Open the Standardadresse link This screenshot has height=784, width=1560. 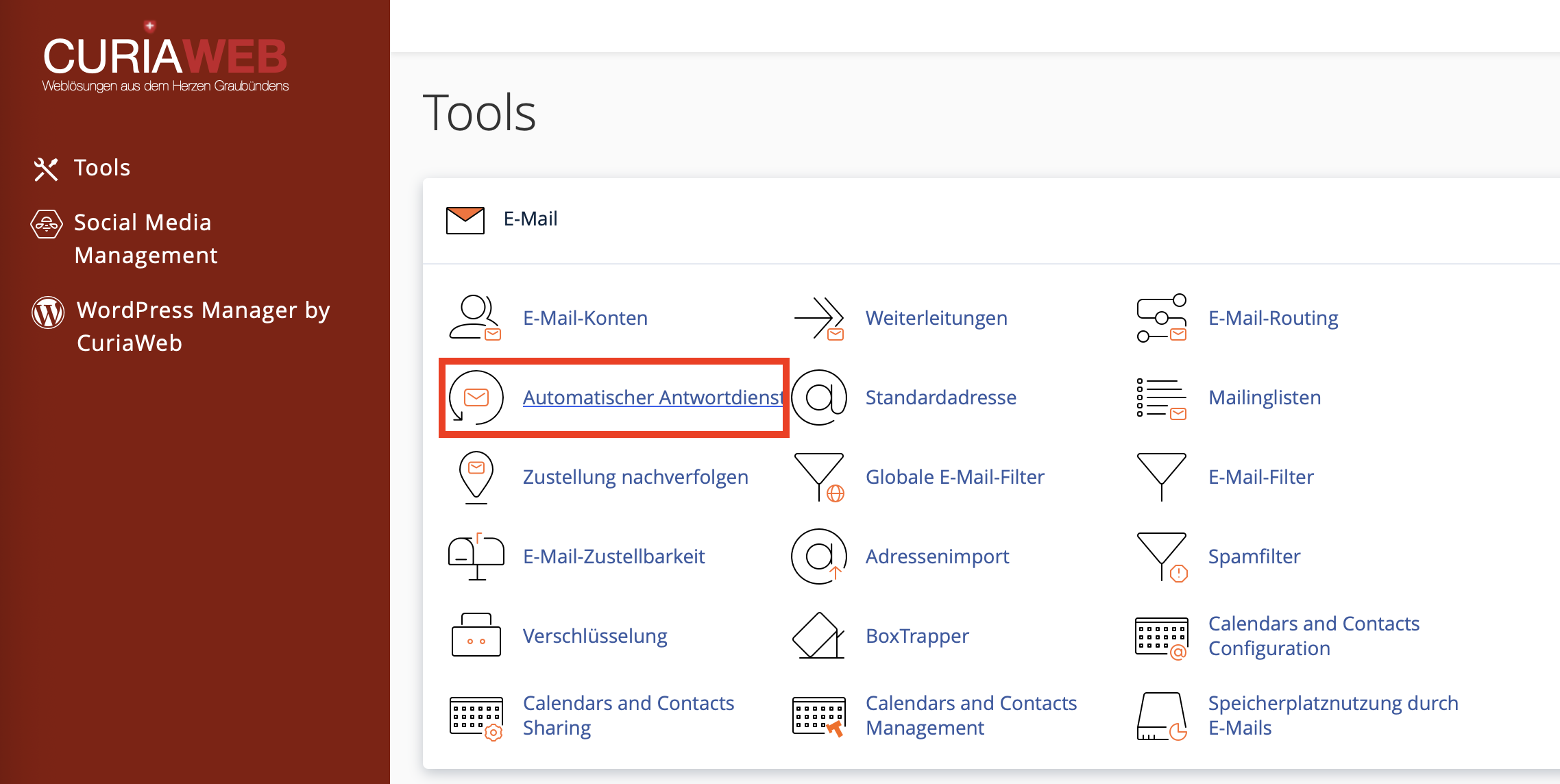(941, 397)
